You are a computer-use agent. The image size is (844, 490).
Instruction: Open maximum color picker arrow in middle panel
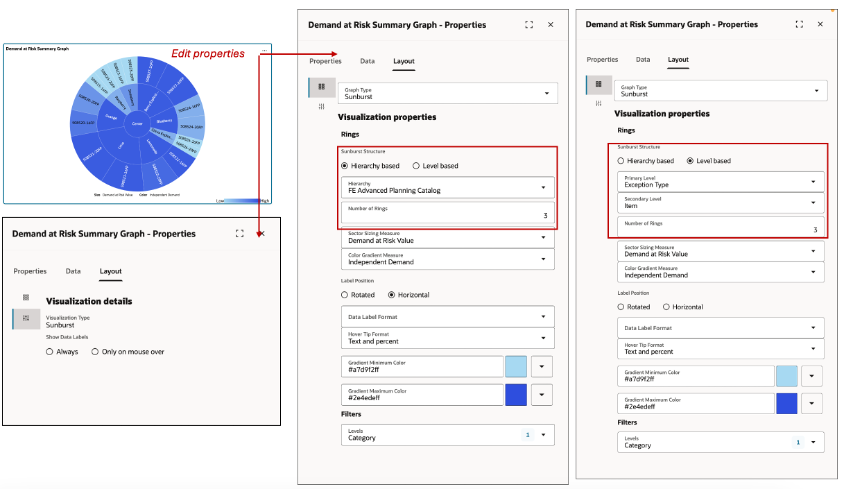pyautogui.click(x=541, y=395)
